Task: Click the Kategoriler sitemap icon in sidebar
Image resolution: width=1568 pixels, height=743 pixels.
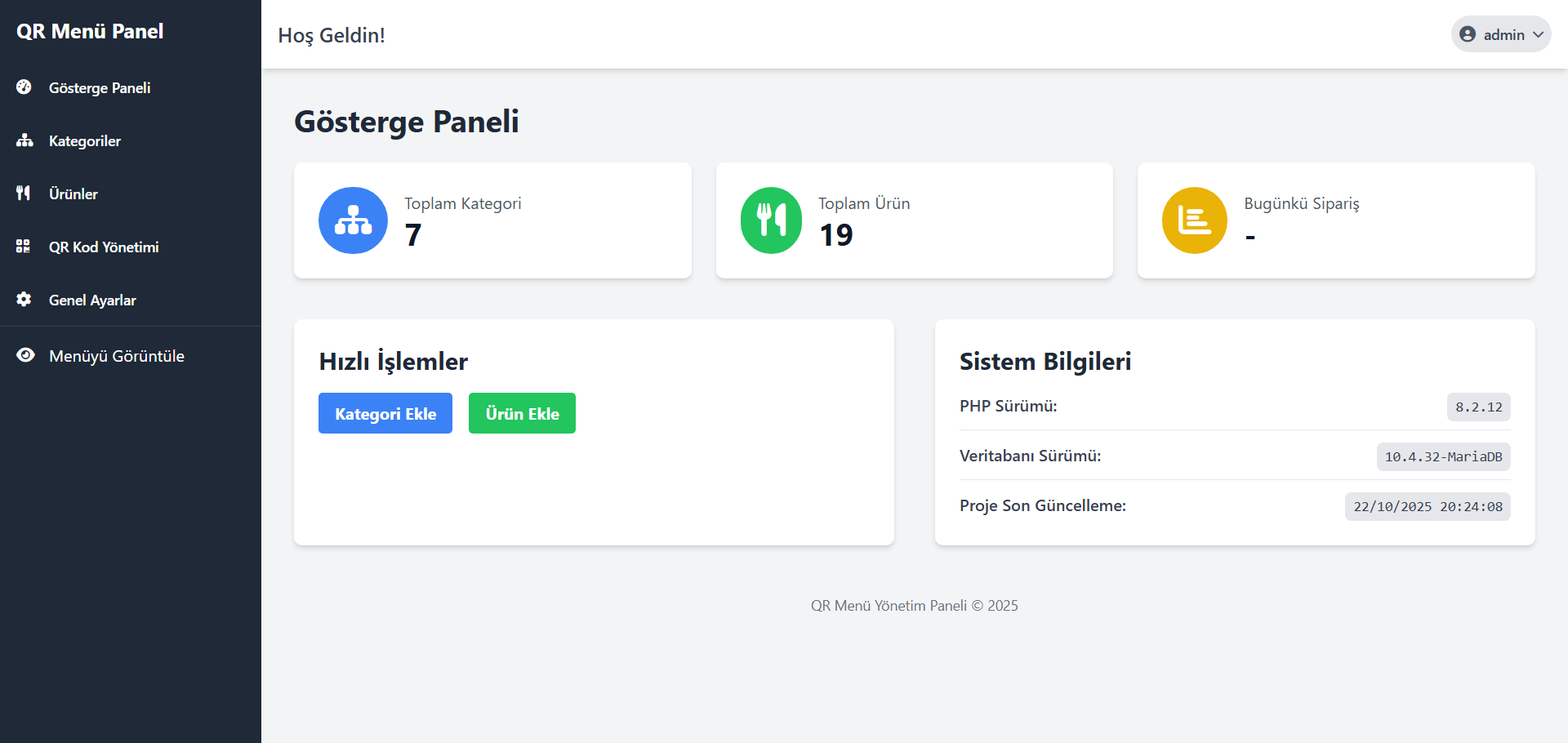Action: click(24, 140)
